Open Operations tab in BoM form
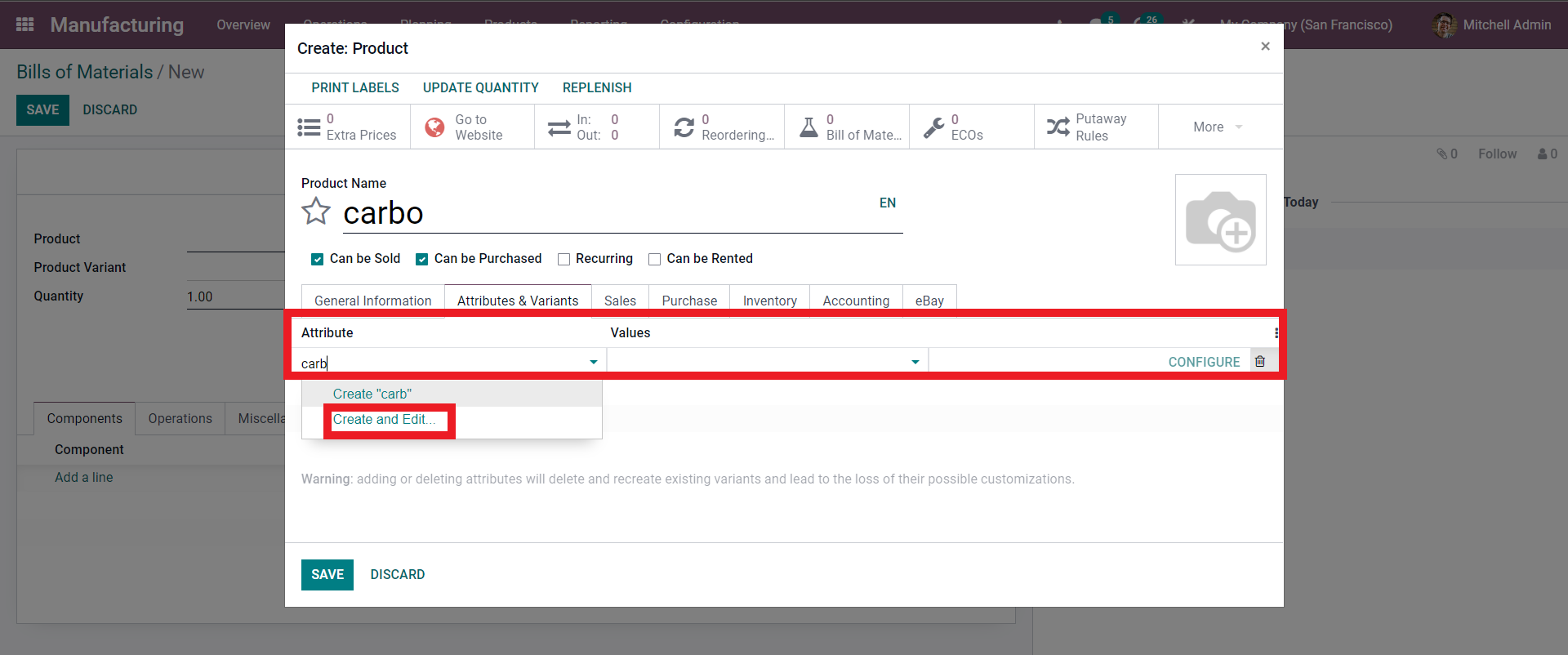This screenshot has width=1568, height=655. click(x=180, y=418)
